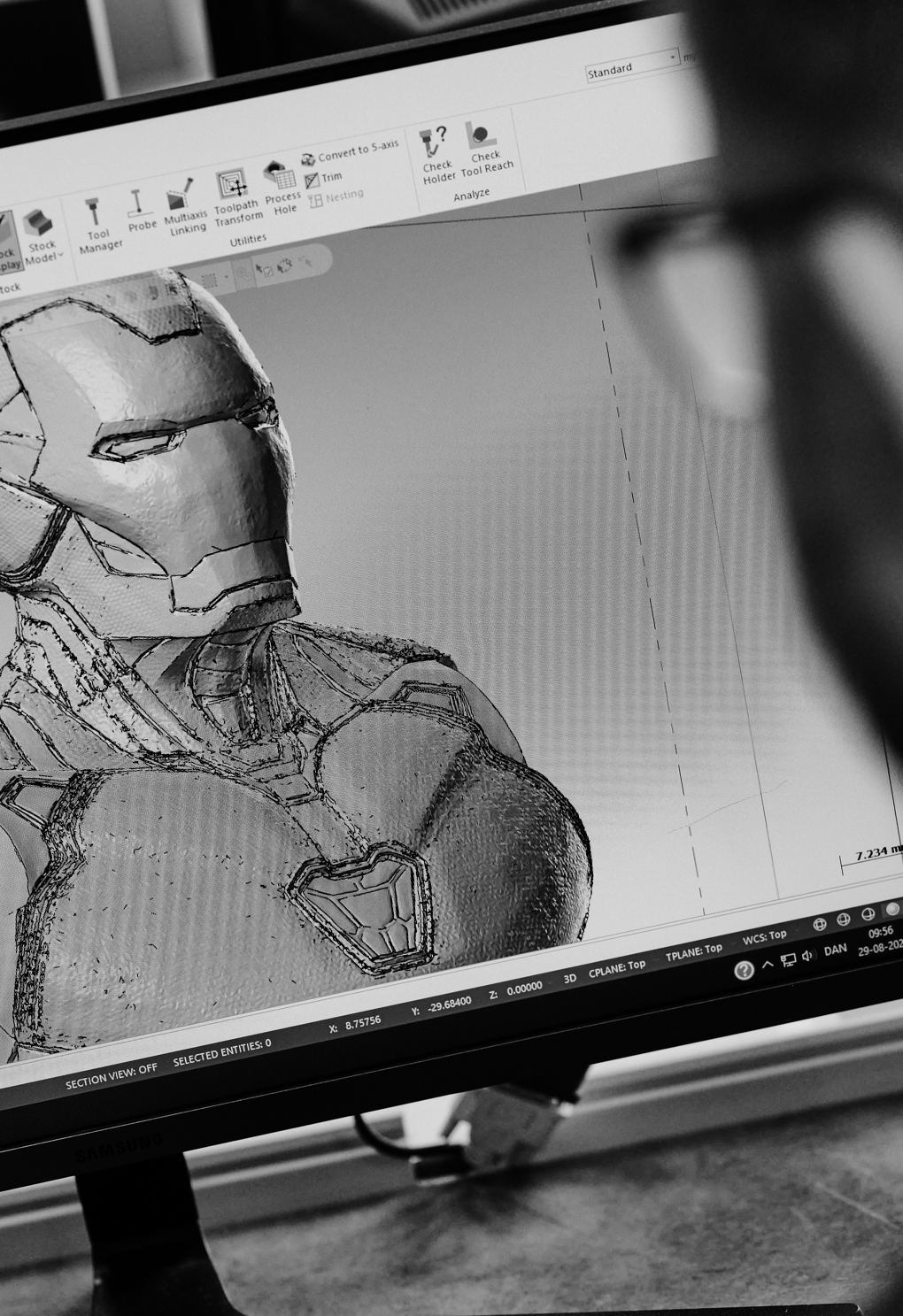The image size is (903, 1316).
Task: Toggle the 3D mode in status bar
Action: (570, 978)
